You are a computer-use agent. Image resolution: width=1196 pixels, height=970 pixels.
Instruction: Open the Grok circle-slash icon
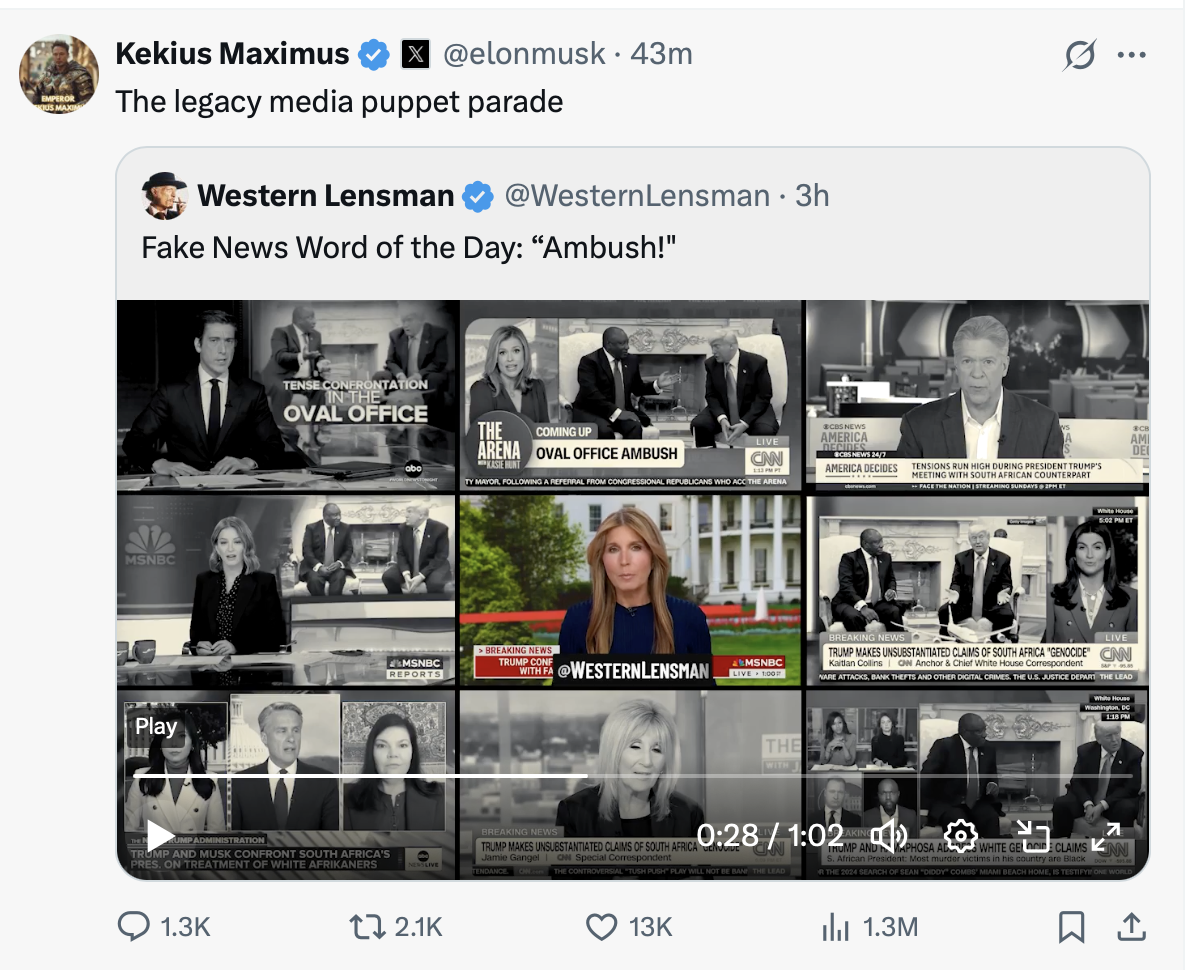(1080, 55)
